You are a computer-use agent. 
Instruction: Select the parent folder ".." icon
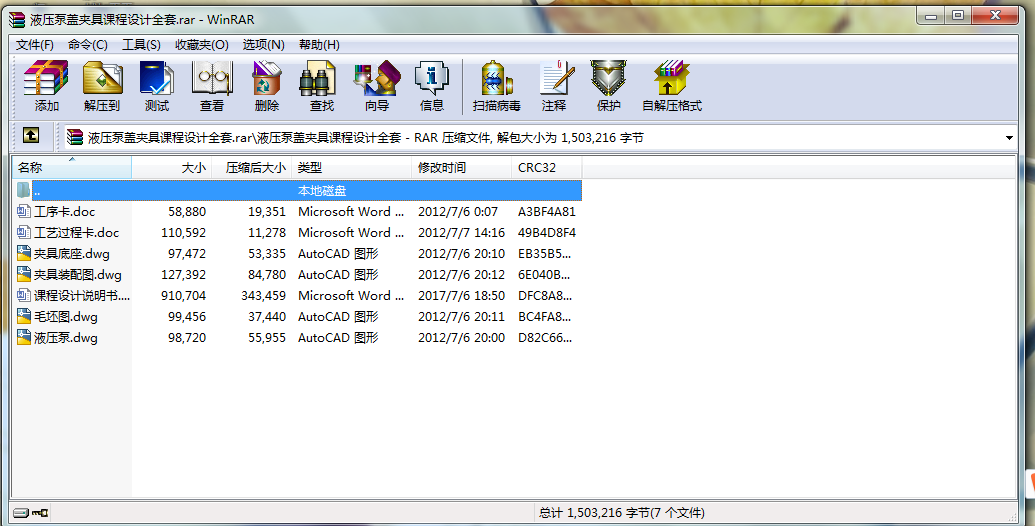pos(24,190)
